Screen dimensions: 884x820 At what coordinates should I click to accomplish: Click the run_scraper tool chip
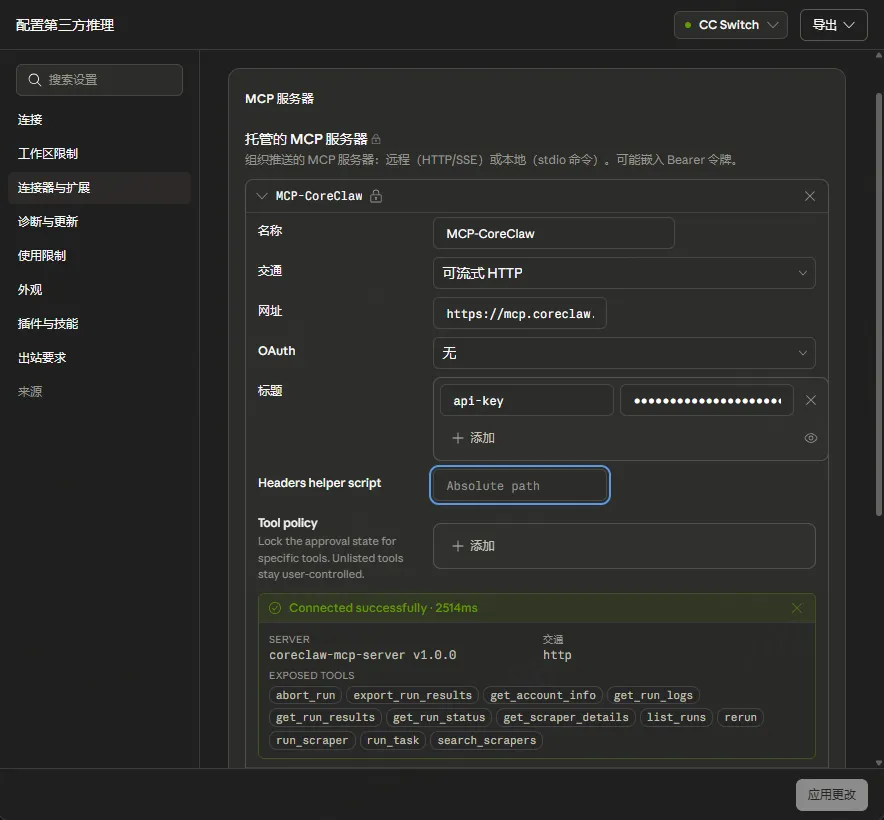[x=312, y=740]
